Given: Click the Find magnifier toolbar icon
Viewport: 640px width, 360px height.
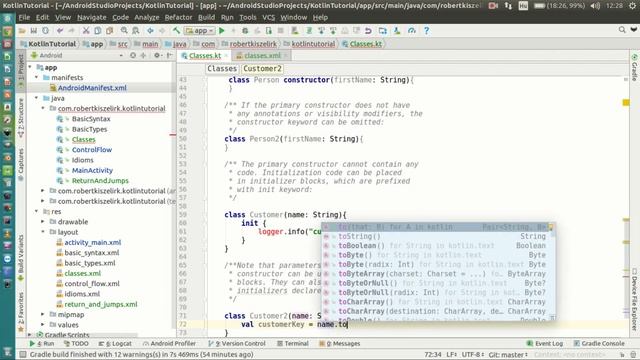Looking at the screenshot, I should pos(124,31).
